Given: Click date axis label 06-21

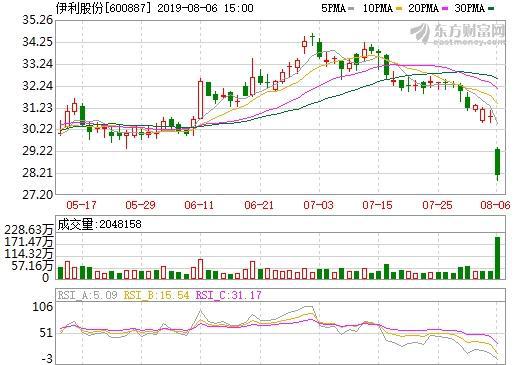Looking at the screenshot, I should (259, 205).
